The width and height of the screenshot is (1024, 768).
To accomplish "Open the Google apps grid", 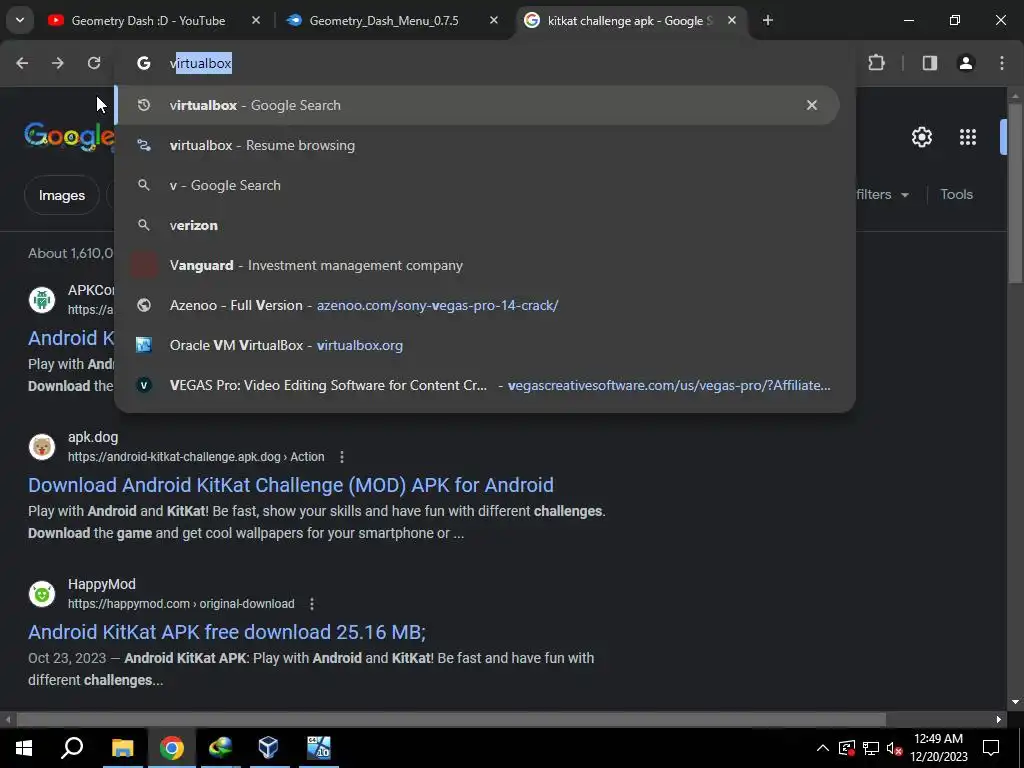I will (x=968, y=137).
